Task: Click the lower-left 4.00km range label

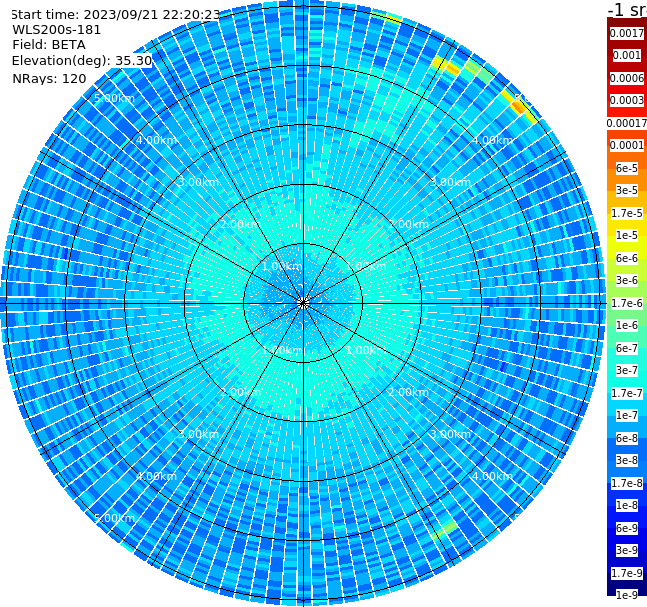Action: click(x=156, y=476)
